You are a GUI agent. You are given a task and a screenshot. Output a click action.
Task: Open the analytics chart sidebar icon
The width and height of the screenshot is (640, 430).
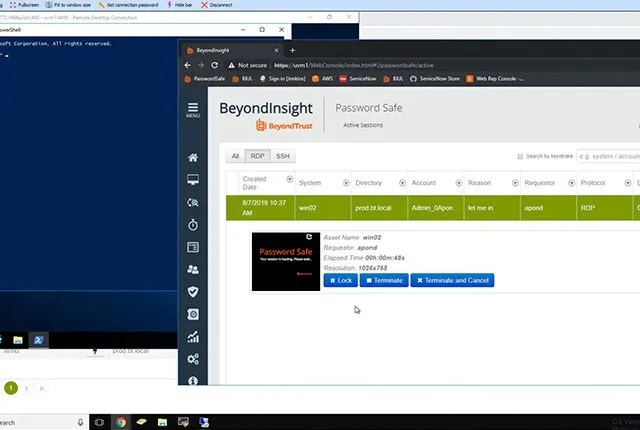pos(193,337)
